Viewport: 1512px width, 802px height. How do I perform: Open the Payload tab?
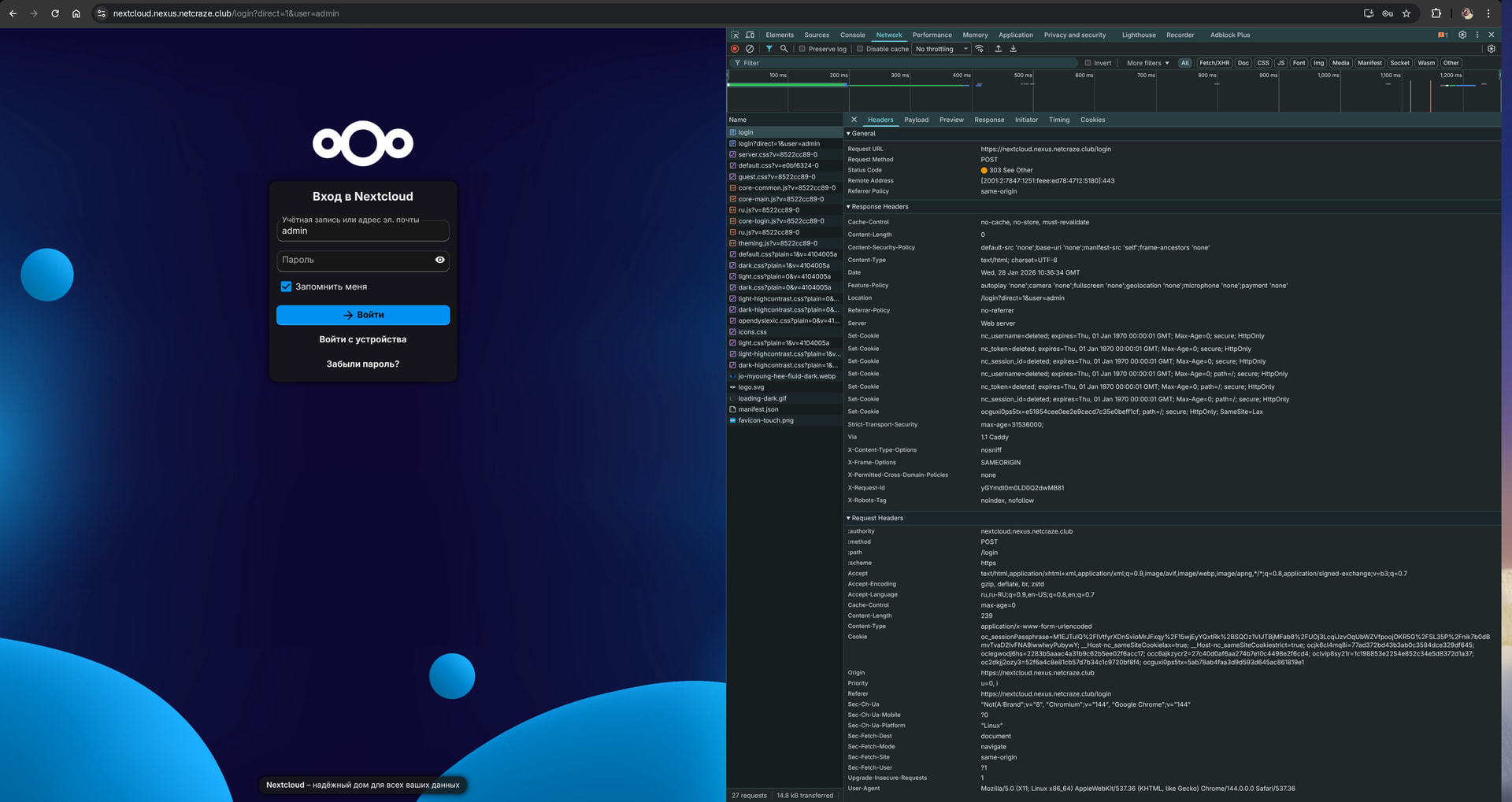[916, 120]
